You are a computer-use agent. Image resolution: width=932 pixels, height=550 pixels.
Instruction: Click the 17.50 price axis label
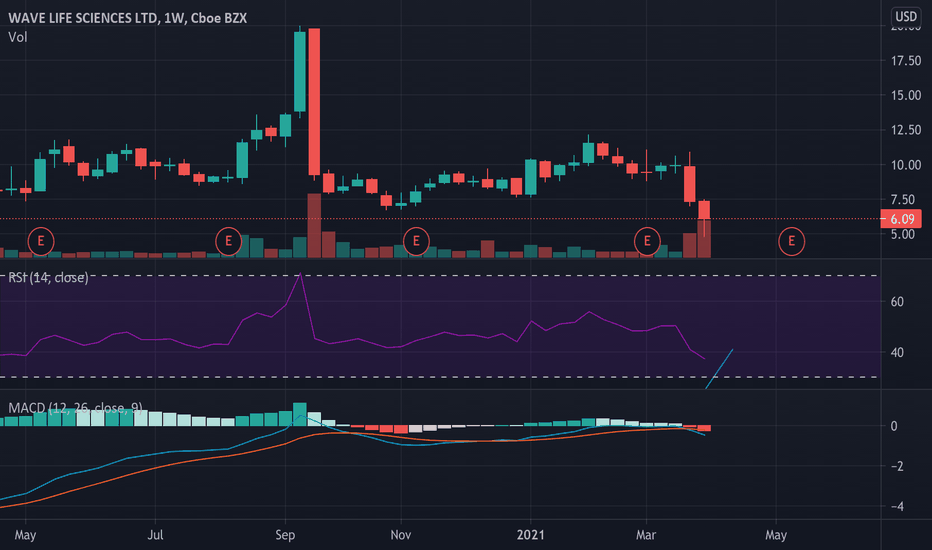pyautogui.click(x=906, y=61)
